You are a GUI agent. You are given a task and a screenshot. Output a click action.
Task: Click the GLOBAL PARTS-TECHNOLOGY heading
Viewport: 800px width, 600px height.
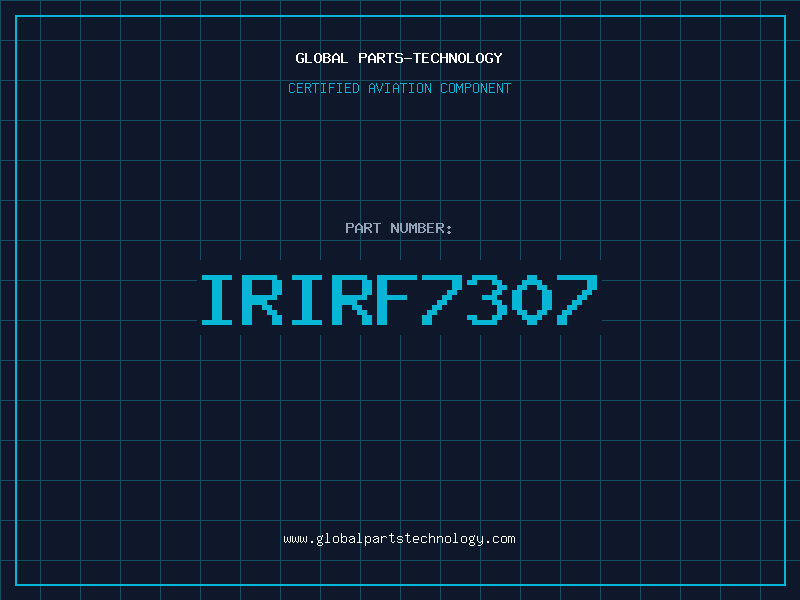click(399, 58)
